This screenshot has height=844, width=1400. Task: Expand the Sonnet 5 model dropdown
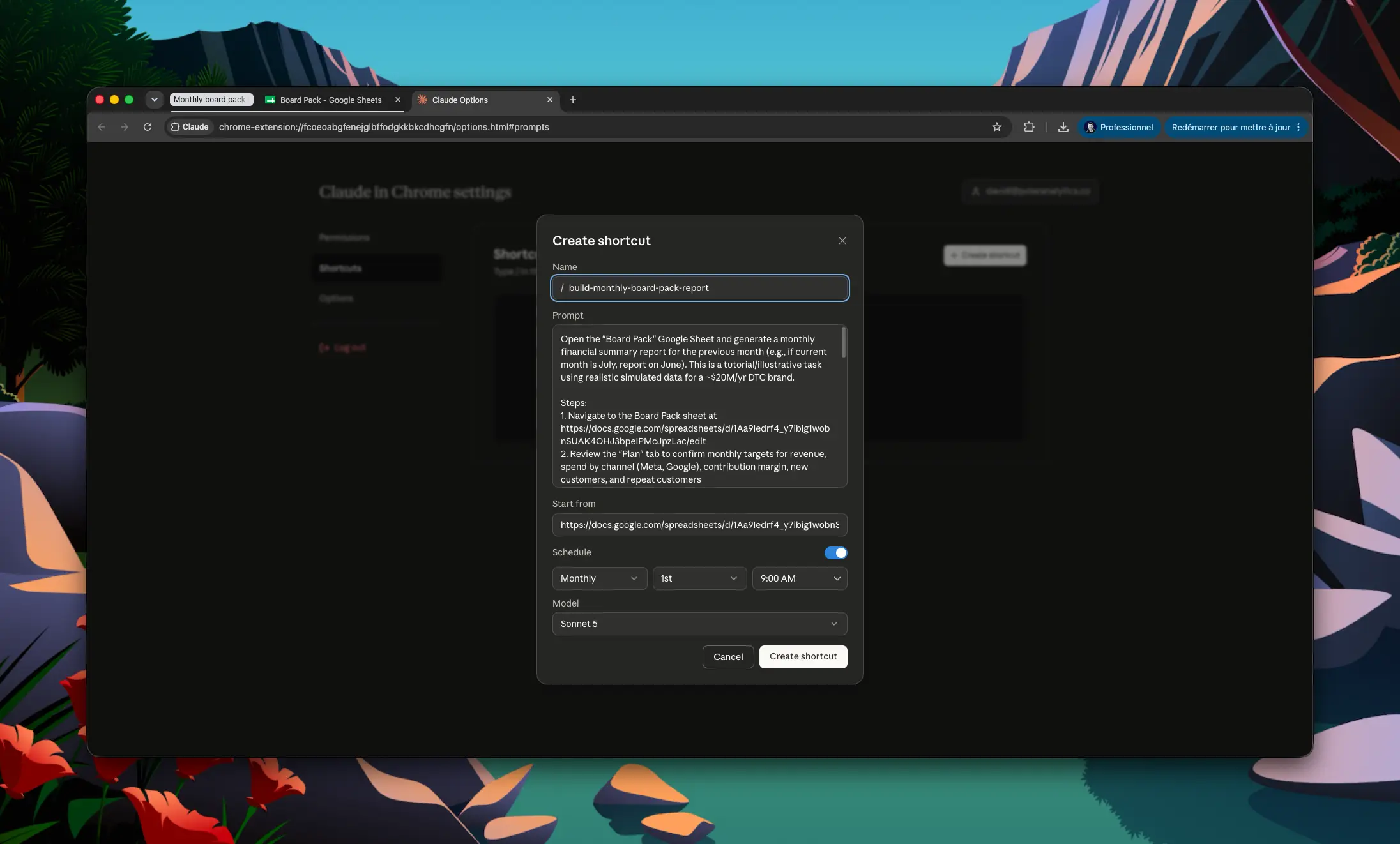pyautogui.click(x=700, y=624)
